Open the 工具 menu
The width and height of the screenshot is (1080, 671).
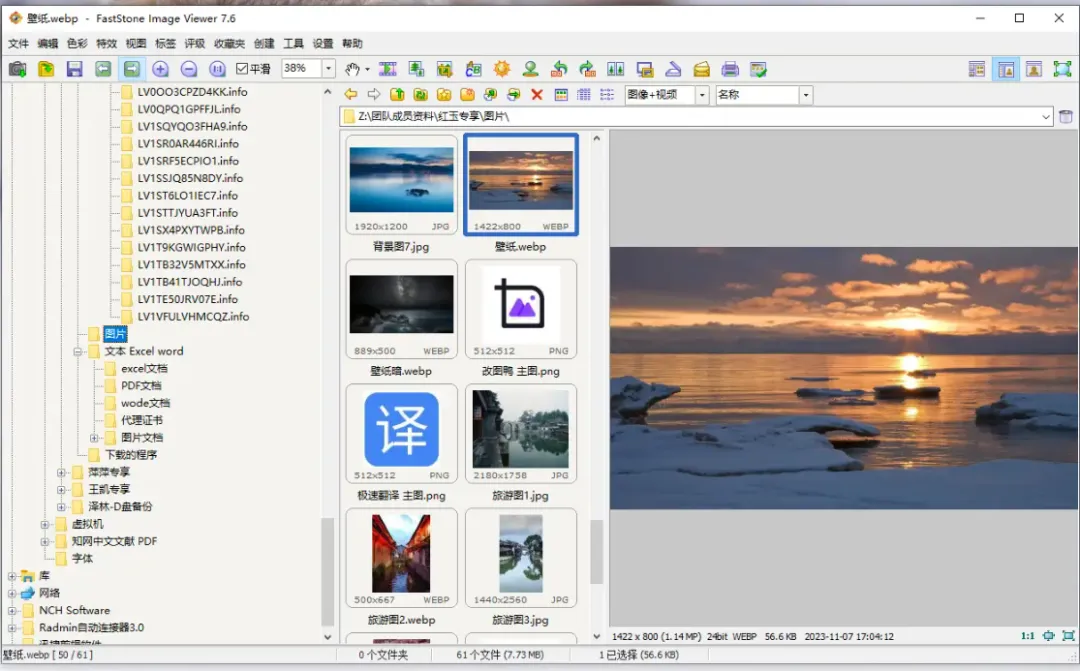[x=293, y=44]
